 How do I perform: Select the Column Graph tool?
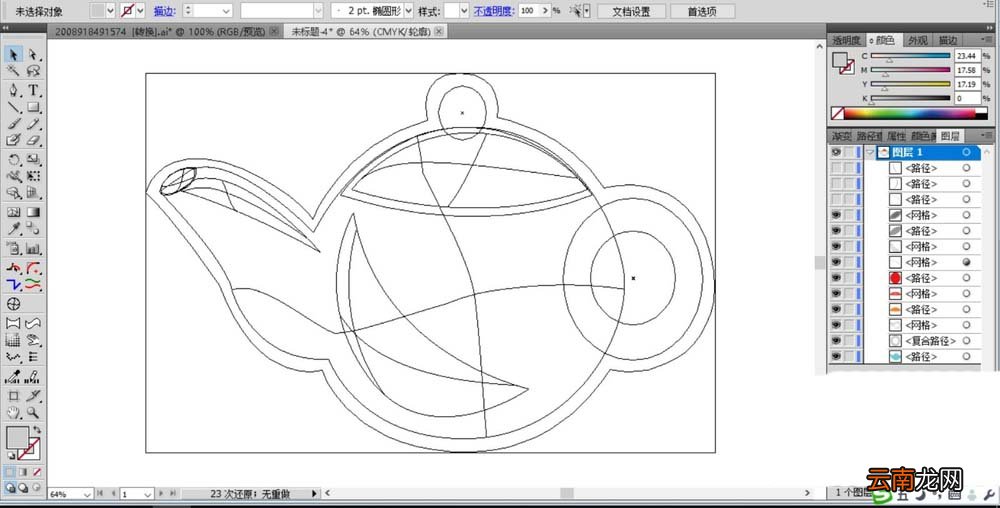[x=33, y=249]
